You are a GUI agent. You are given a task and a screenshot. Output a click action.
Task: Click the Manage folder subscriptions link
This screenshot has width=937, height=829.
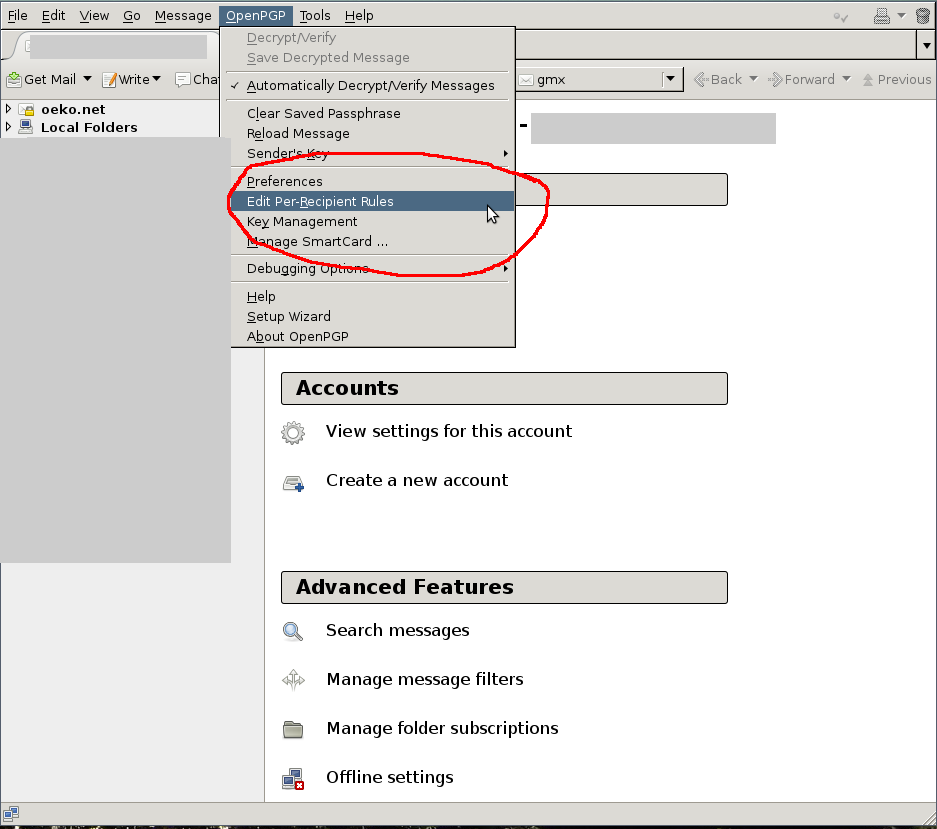click(442, 729)
